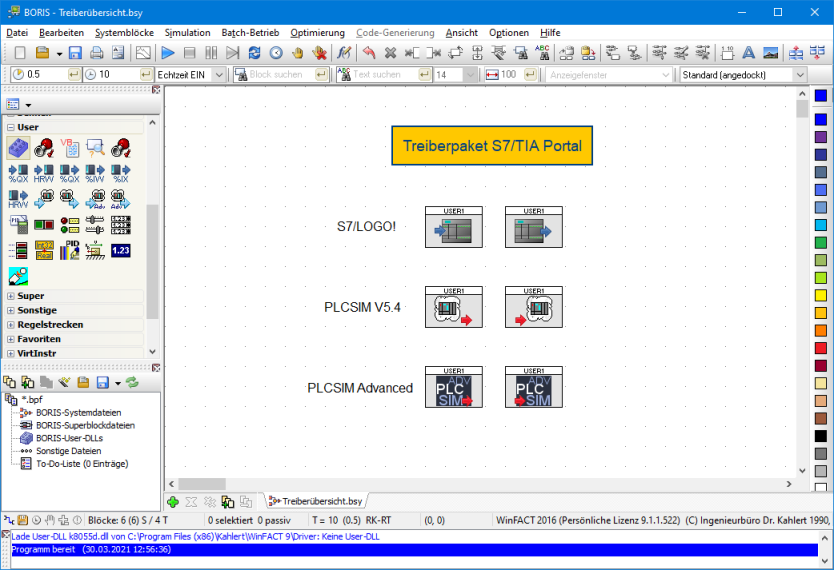Expand the Super block group
This screenshot has height=570, width=834.
(11, 296)
